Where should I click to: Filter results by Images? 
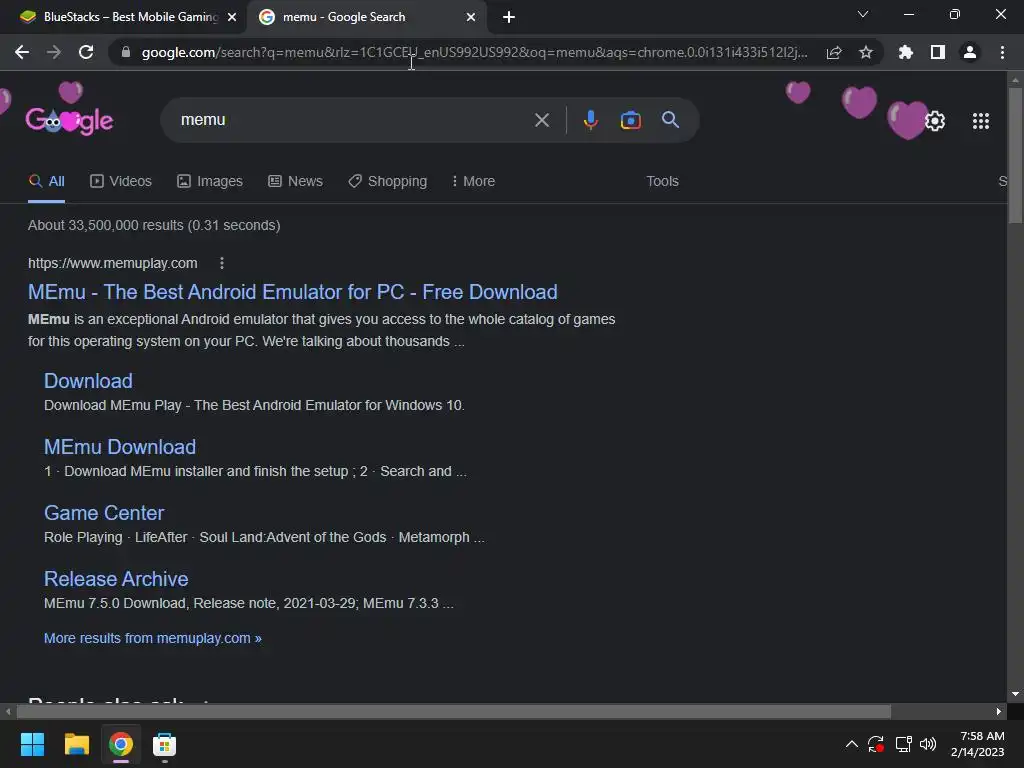pos(210,181)
